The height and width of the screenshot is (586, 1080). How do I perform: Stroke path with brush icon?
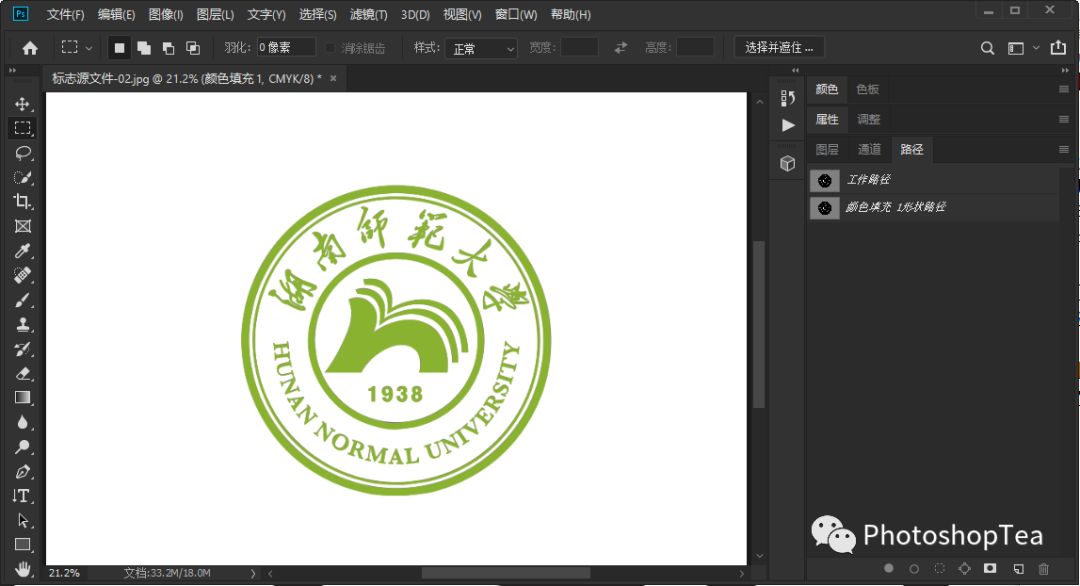[x=914, y=569]
